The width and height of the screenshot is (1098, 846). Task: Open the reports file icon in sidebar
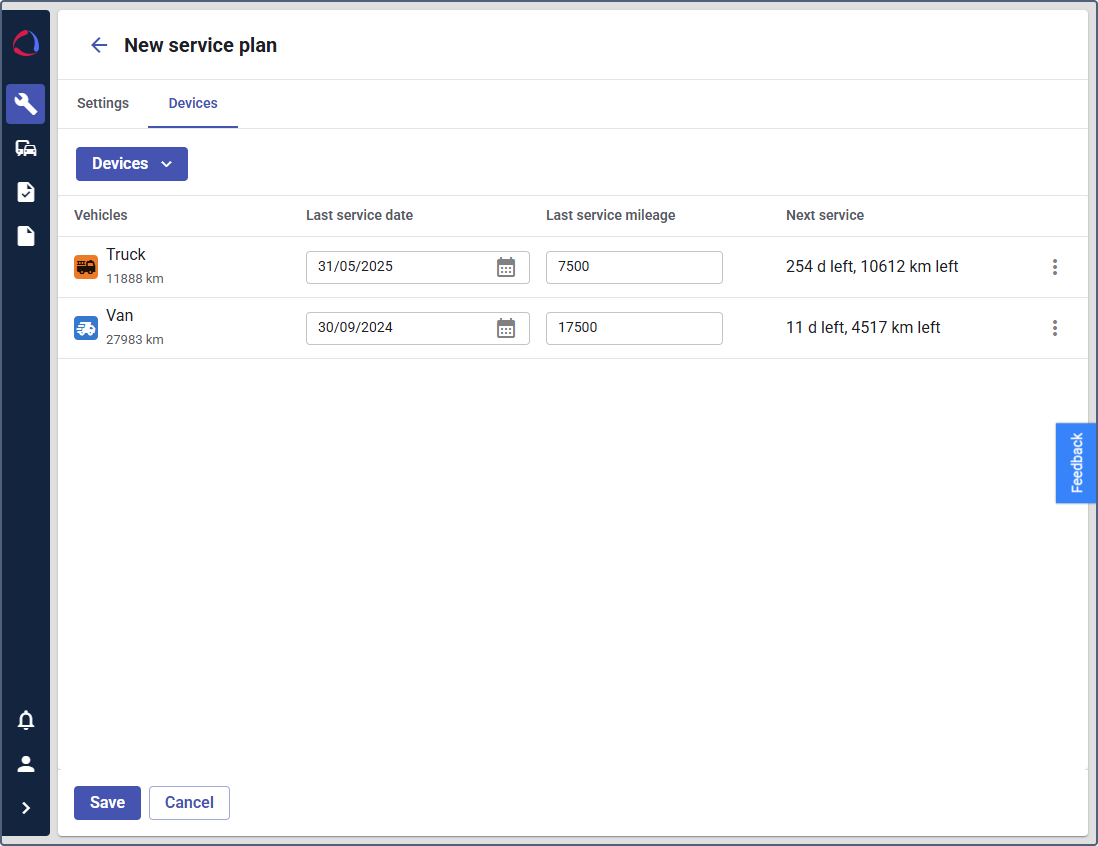point(26,236)
